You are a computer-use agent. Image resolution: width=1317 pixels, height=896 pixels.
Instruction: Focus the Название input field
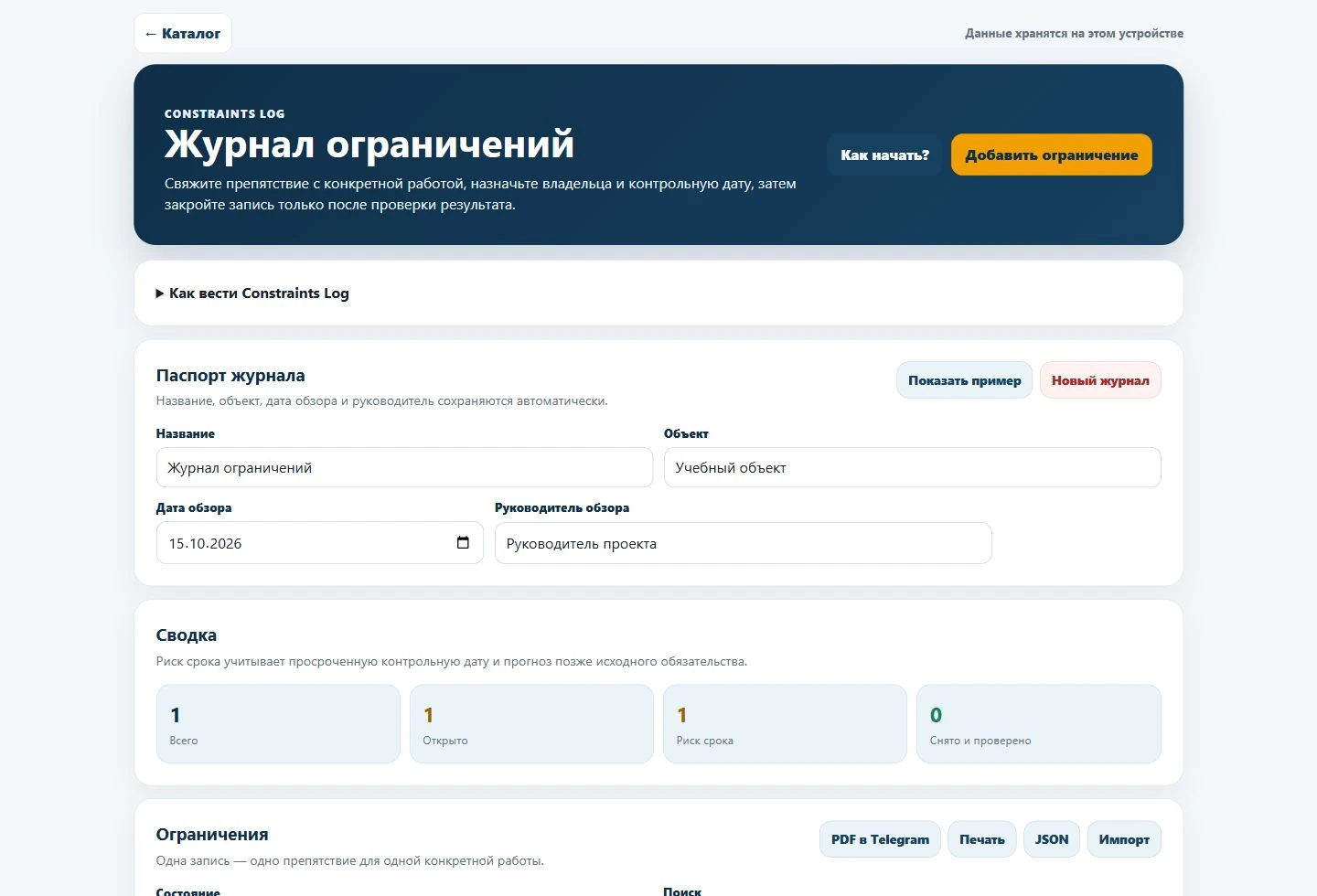404,467
